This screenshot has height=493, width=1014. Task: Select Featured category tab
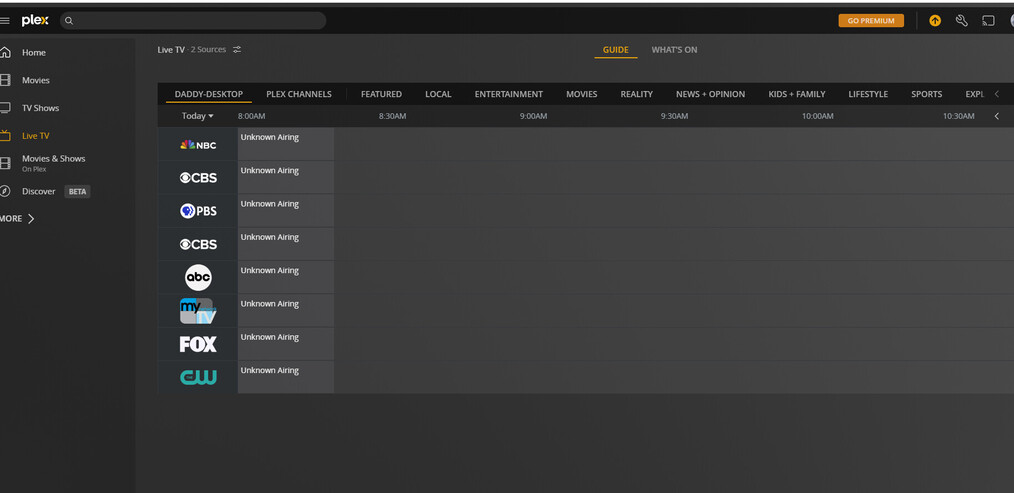tap(381, 94)
